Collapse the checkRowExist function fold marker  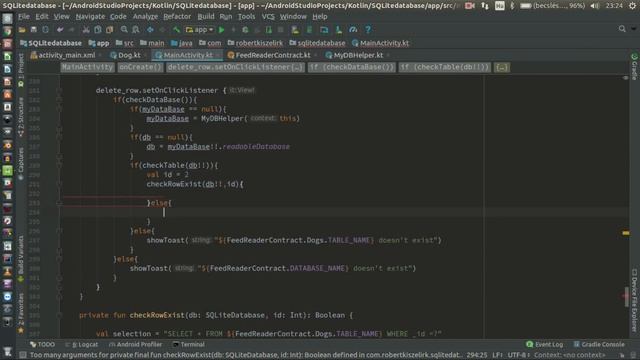click(x=59, y=315)
